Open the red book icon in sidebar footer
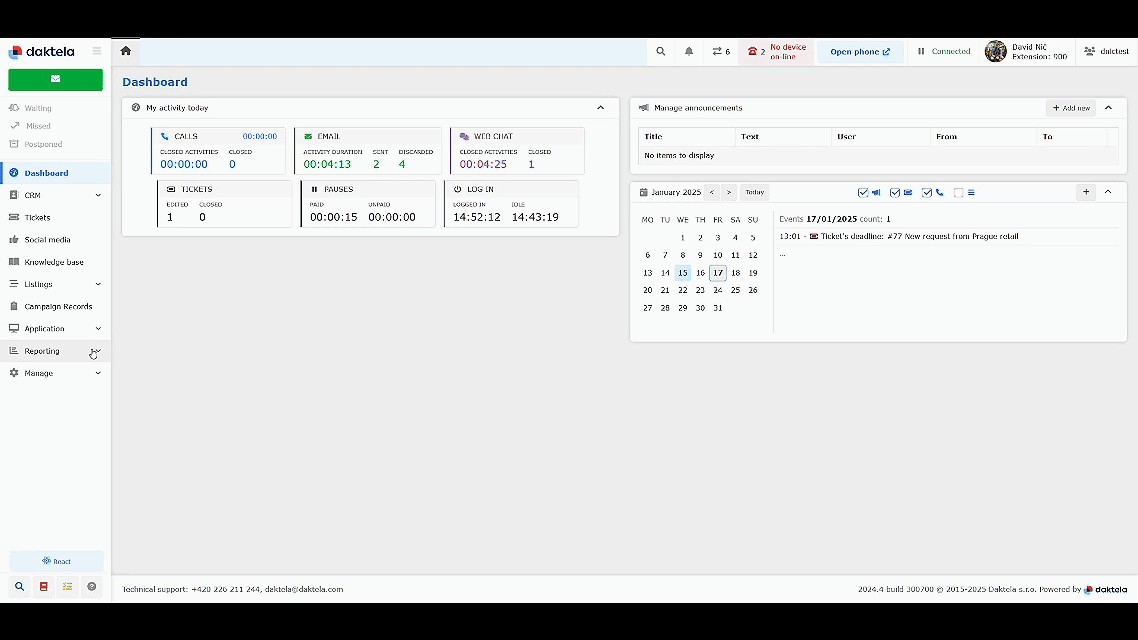The image size is (1138, 640). pos(43,587)
